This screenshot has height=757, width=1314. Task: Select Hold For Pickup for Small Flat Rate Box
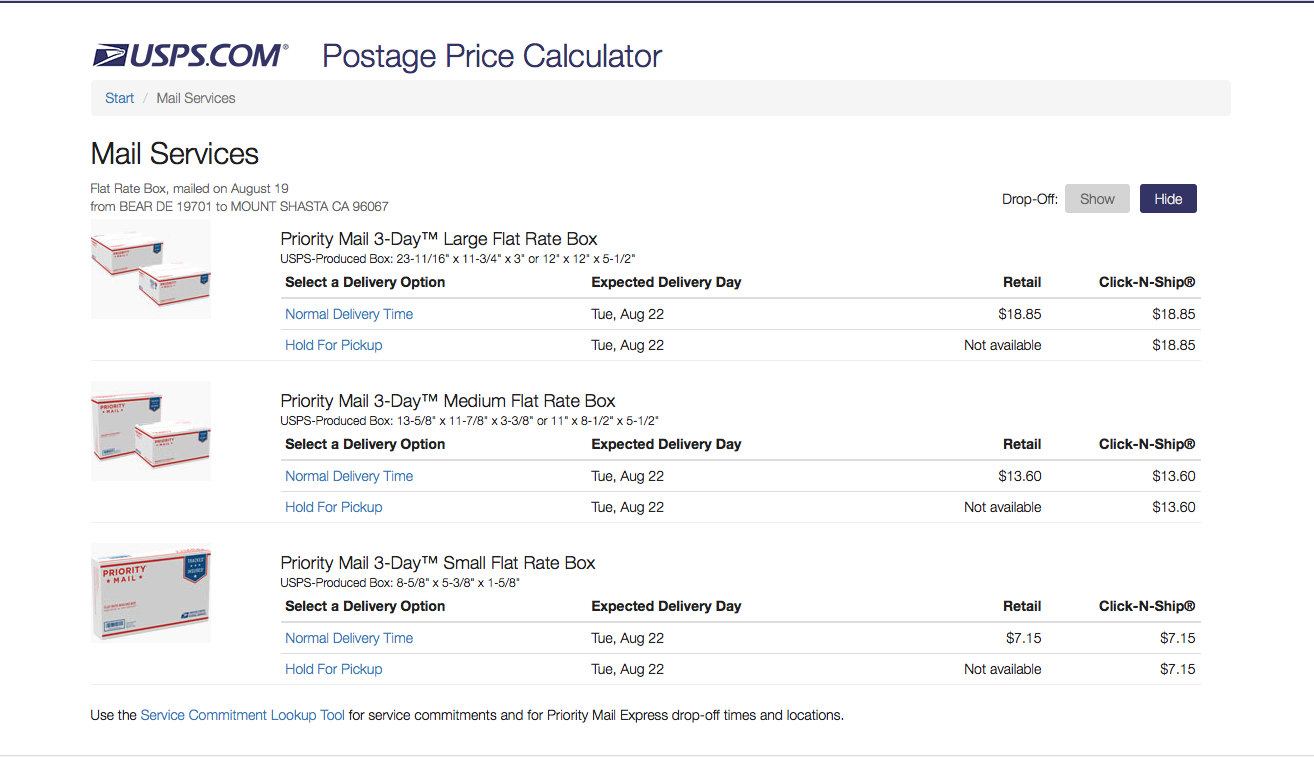[x=334, y=669]
